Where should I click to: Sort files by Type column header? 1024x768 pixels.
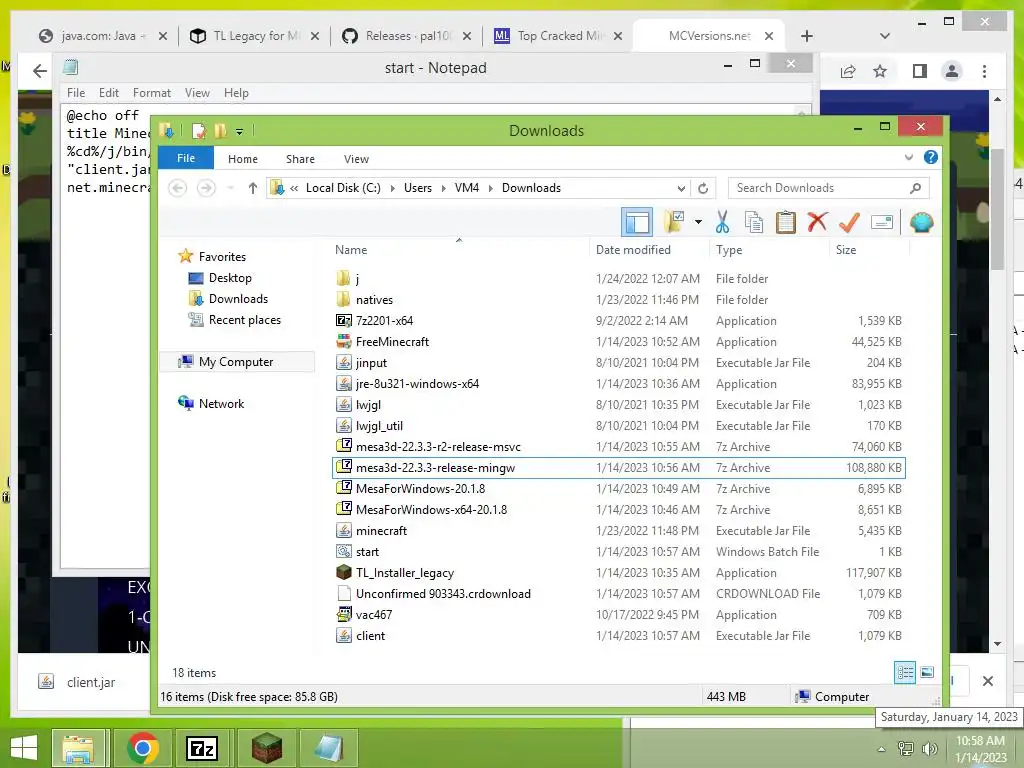[729, 249]
